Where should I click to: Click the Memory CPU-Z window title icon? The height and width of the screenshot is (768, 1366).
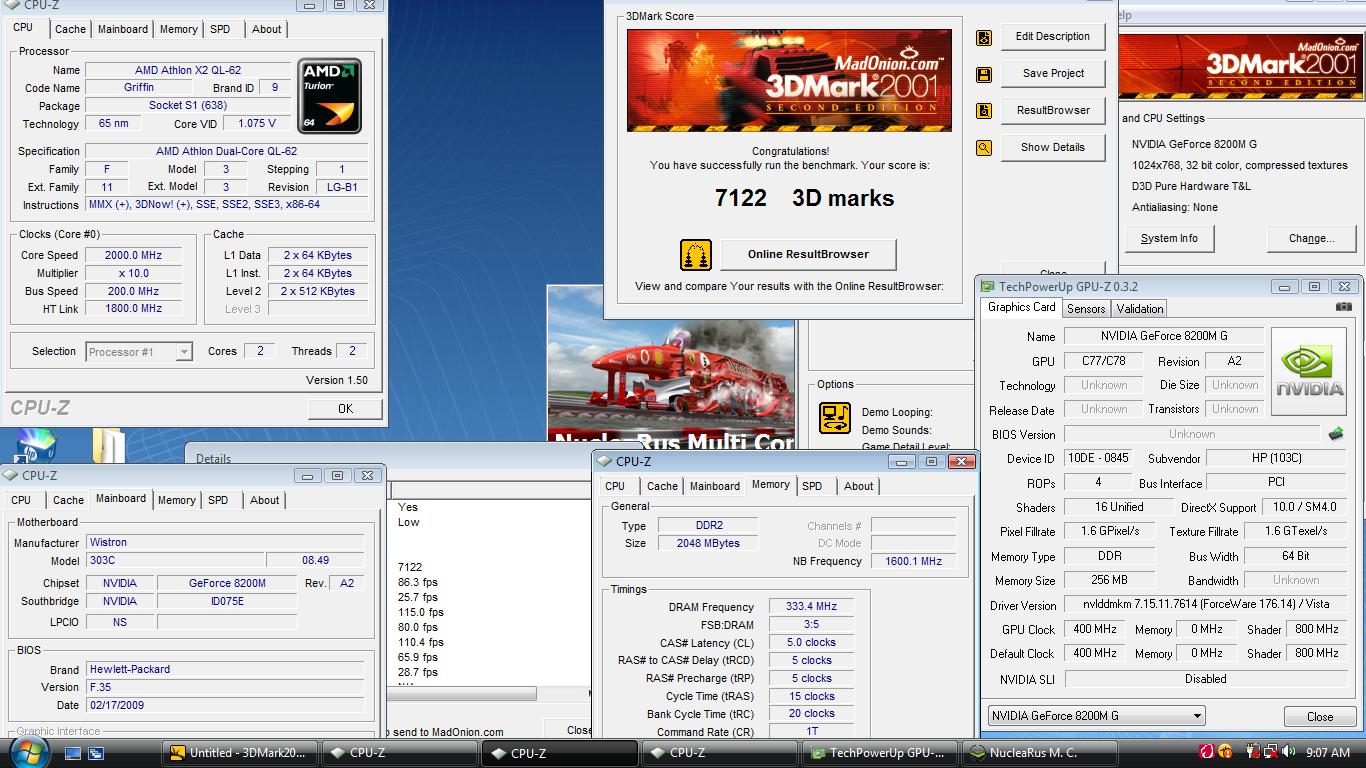[x=605, y=462]
